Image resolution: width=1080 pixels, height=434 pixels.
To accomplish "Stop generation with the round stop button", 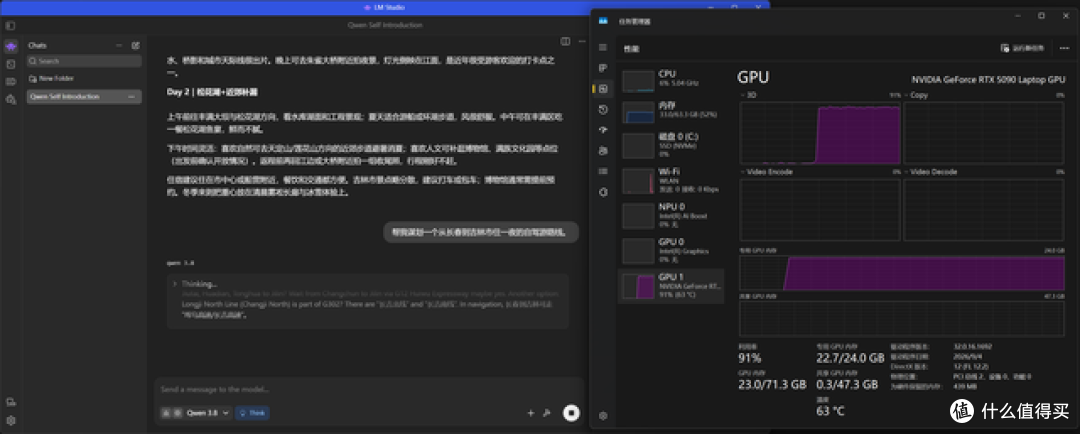I will [570, 413].
